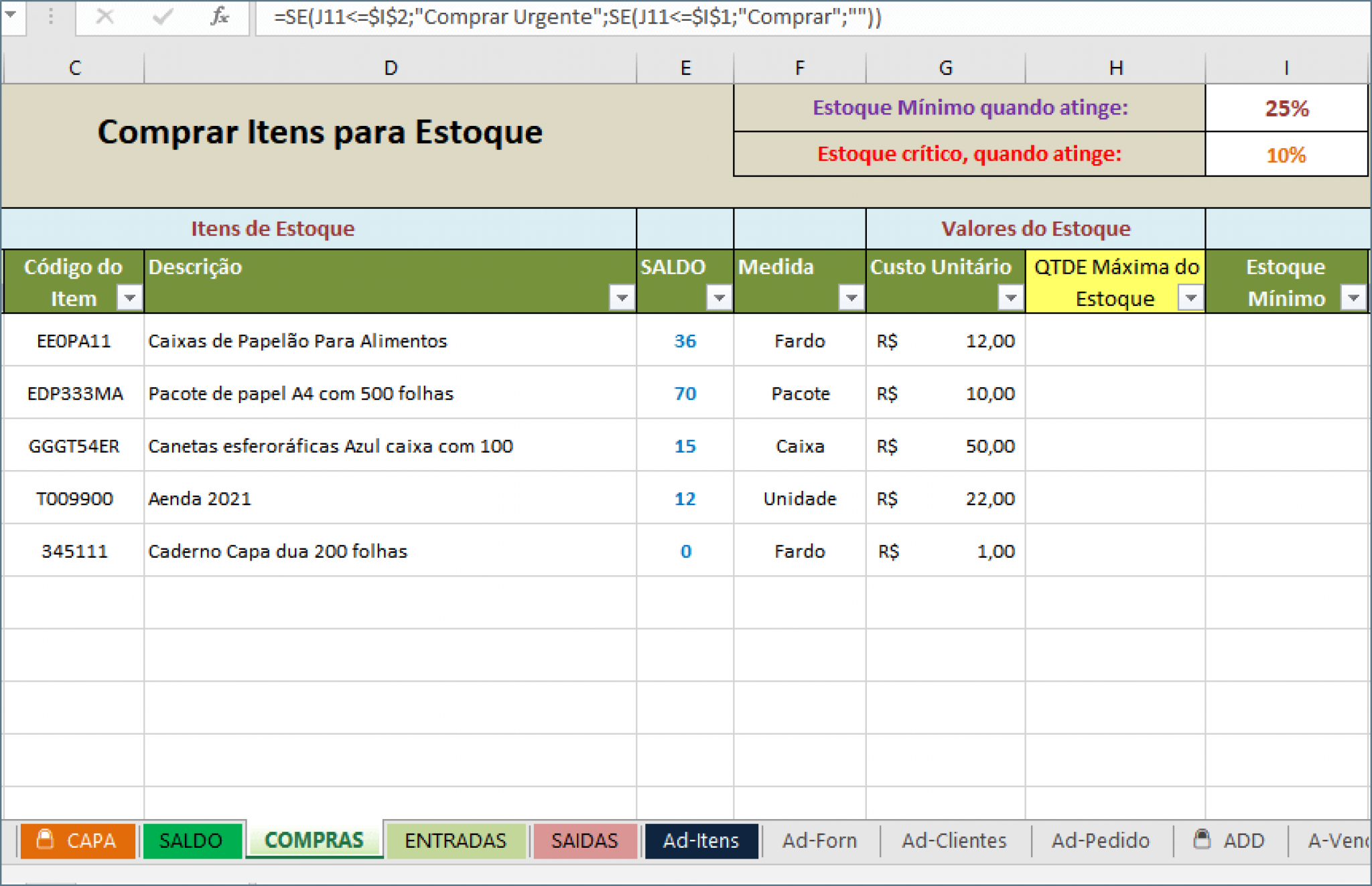Switch to the SALDO sheet tab
The width and height of the screenshot is (1372, 886).
click(x=192, y=840)
